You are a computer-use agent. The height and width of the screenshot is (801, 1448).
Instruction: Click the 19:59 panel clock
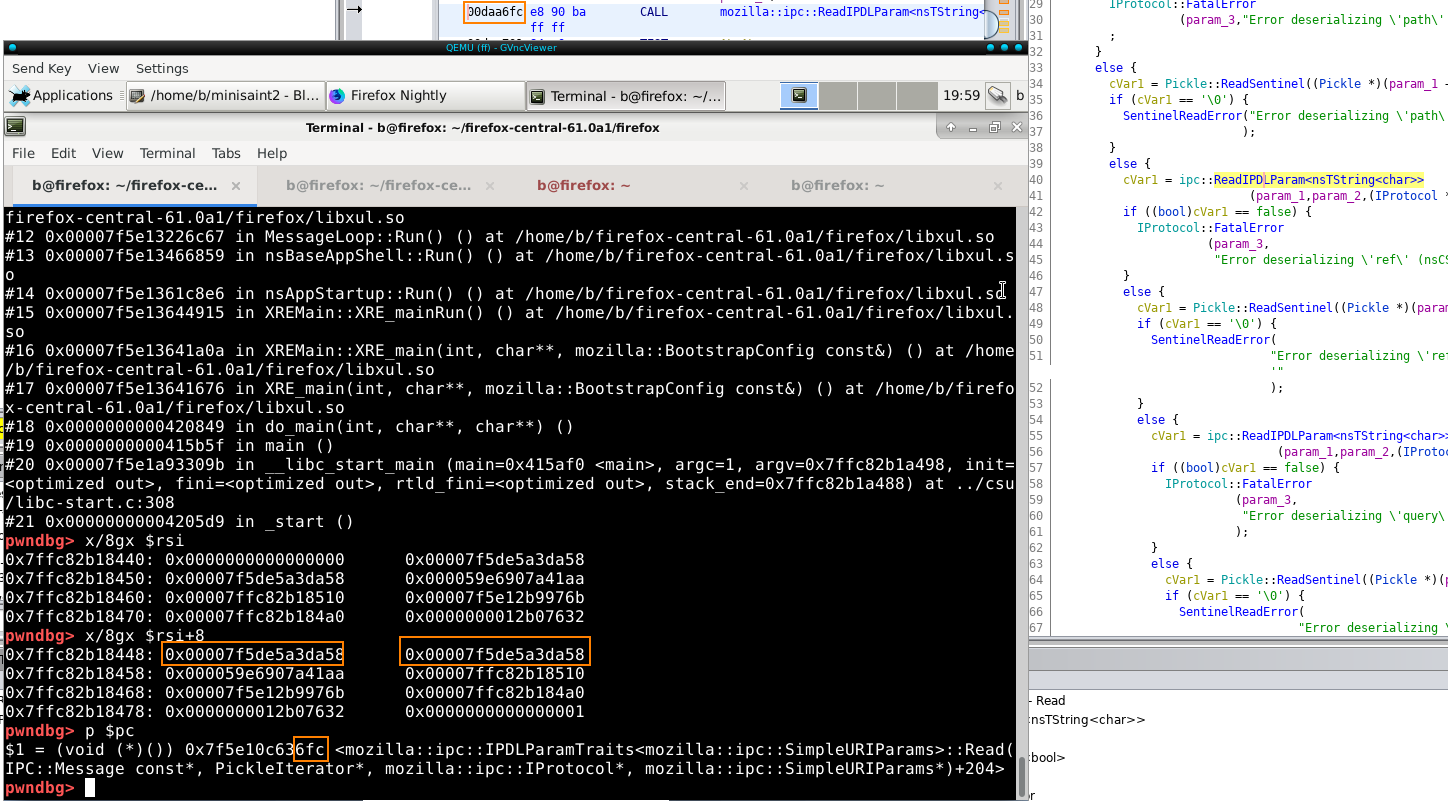(960, 96)
